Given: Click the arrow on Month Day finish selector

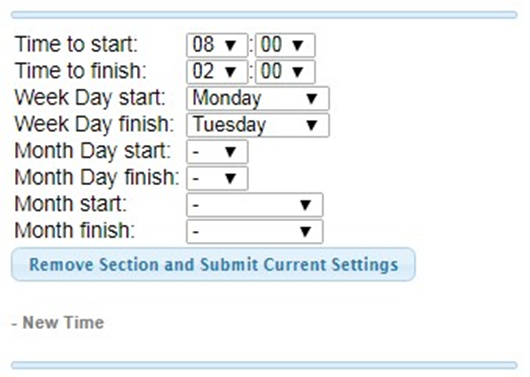Looking at the screenshot, I should pos(230,179).
